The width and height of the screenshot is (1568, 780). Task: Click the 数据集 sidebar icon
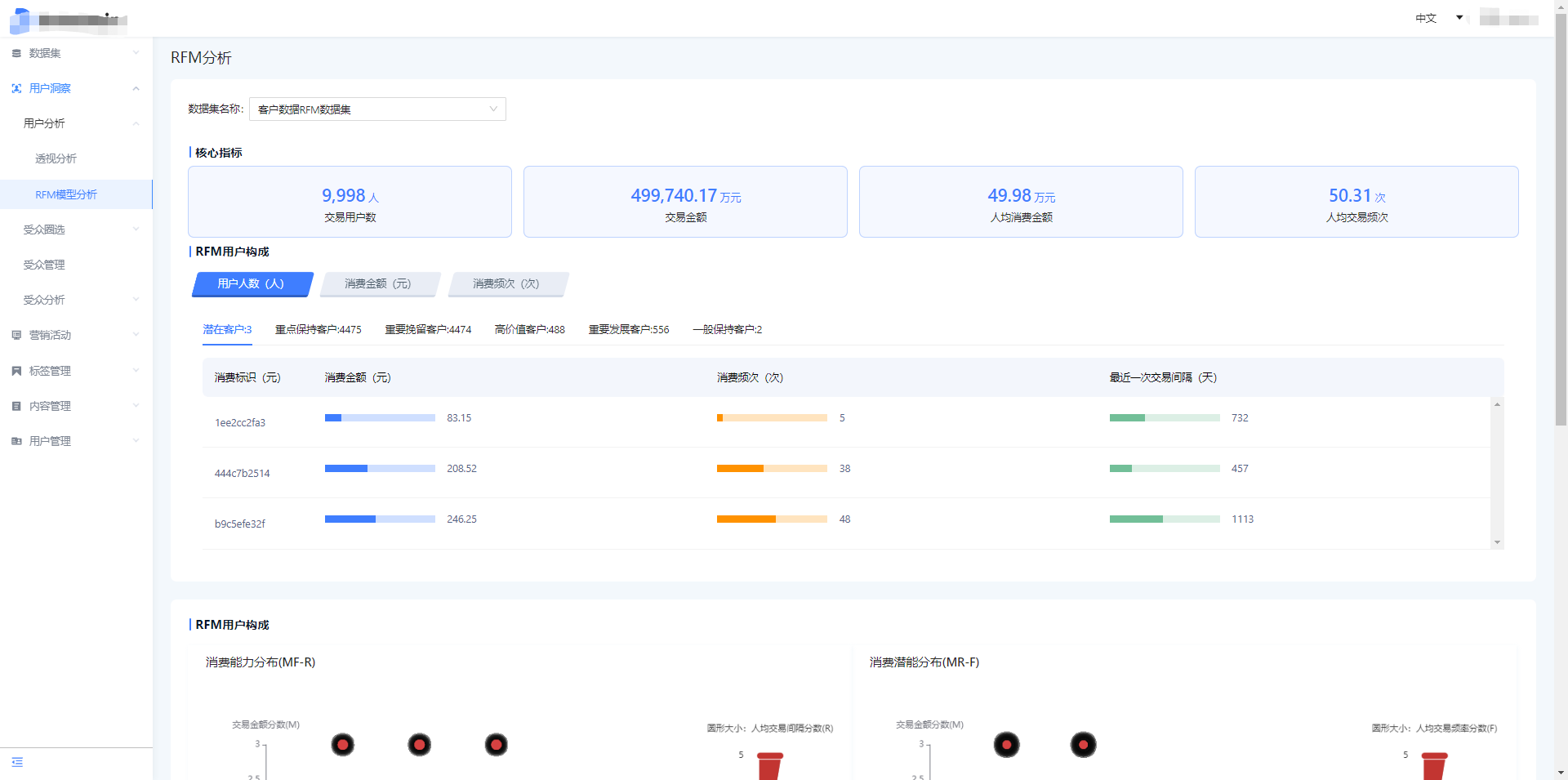16,53
